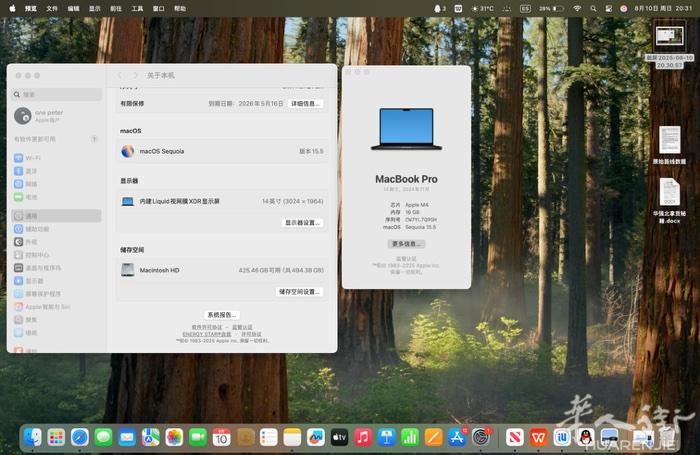The image size is (700, 455).
Task: Click the QQ penguin menu bar icon
Action: point(438,8)
